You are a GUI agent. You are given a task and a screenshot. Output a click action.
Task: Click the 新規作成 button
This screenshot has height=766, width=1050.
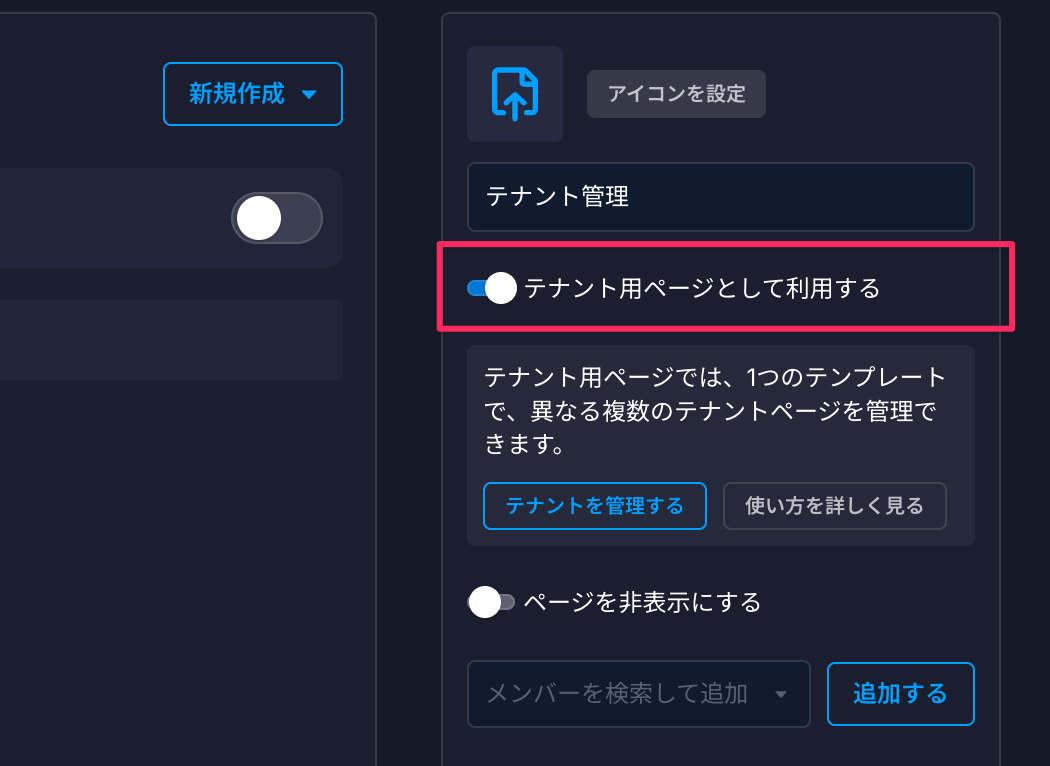tap(252, 94)
